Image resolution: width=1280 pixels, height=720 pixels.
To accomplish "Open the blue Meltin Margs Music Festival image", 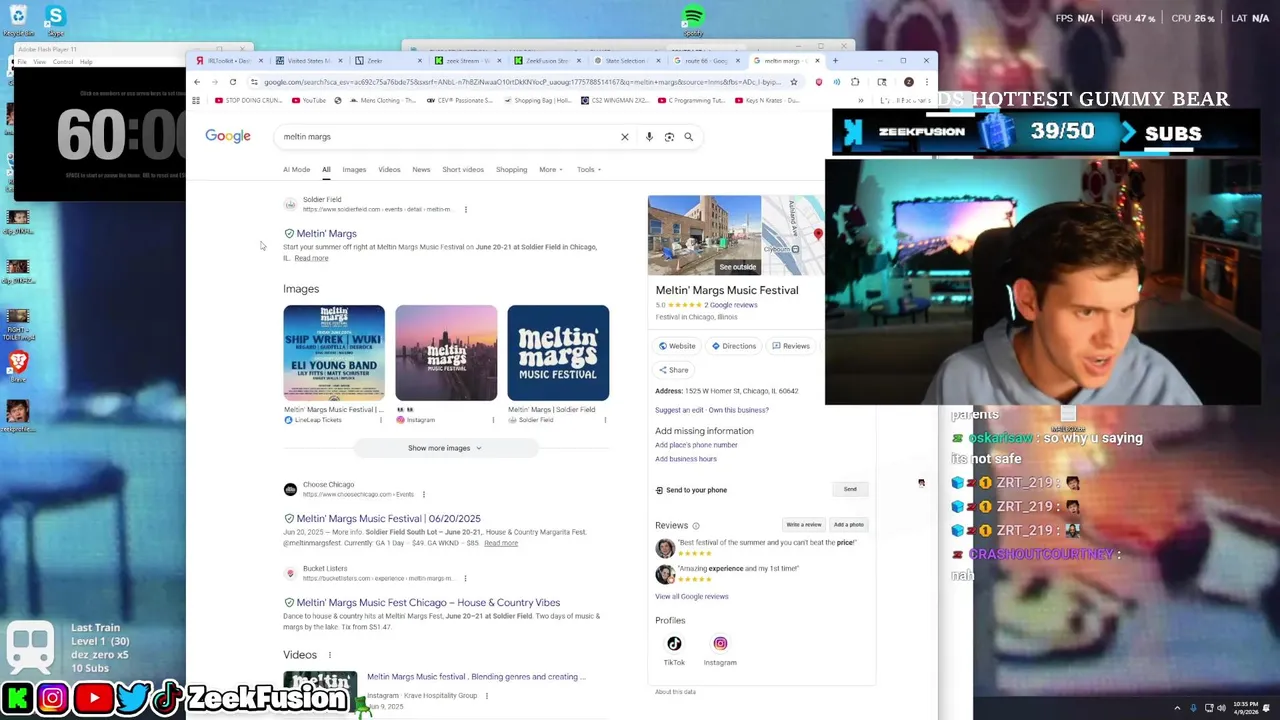I will click(x=558, y=353).
